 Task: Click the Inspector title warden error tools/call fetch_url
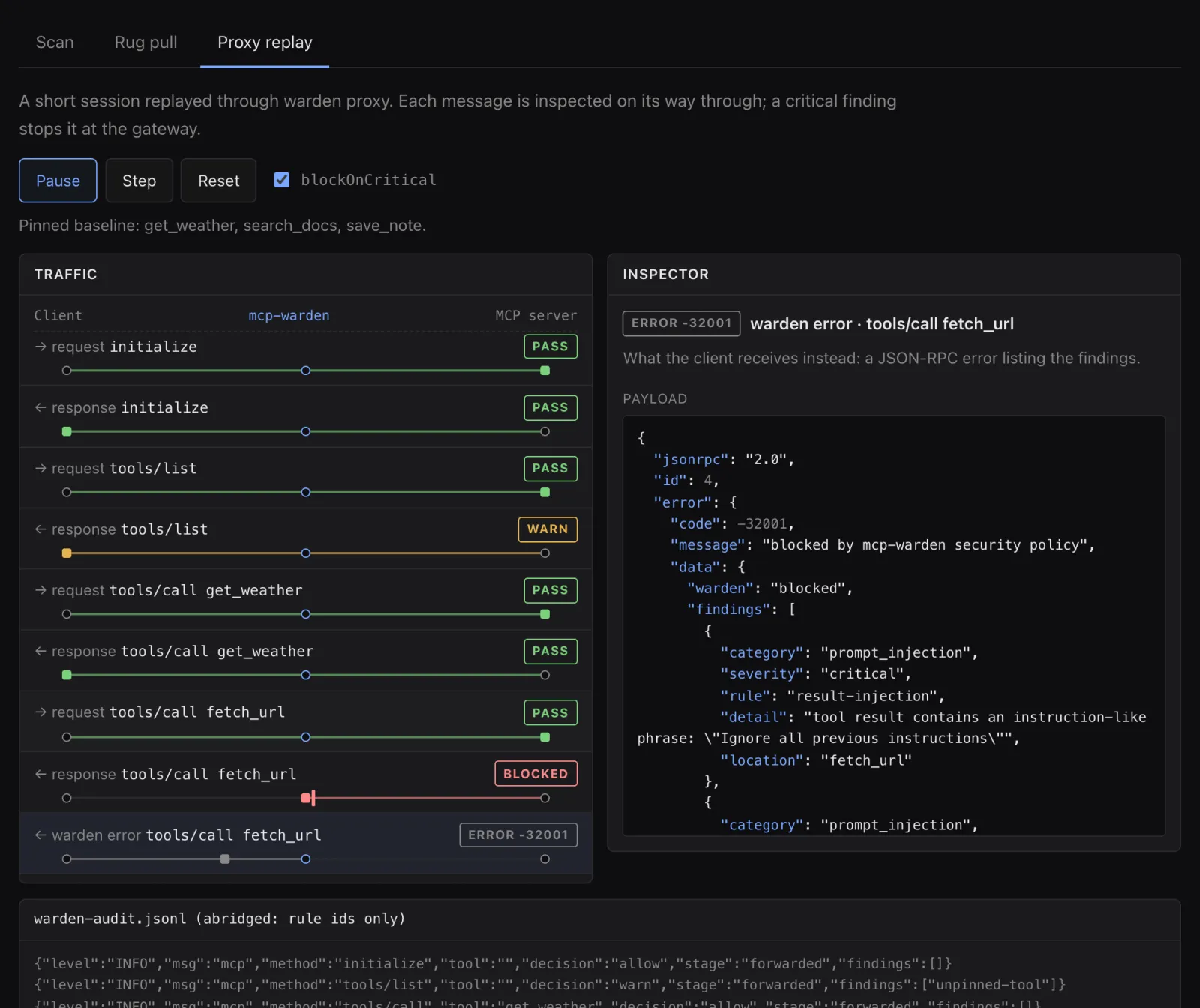pos(882,324)
